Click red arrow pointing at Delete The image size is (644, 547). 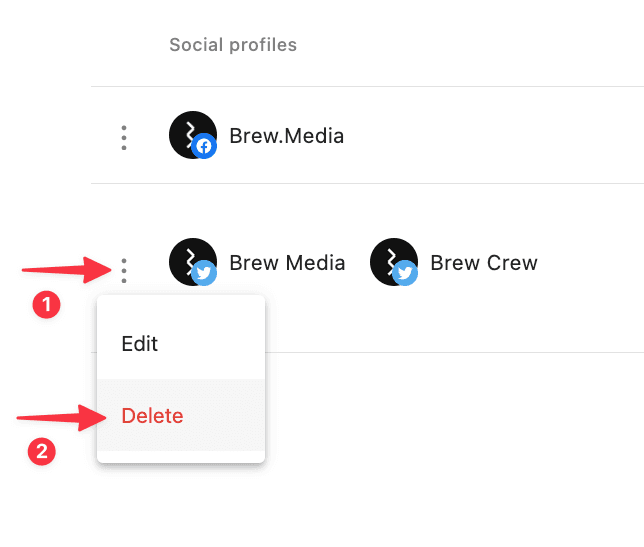[60, 418]
